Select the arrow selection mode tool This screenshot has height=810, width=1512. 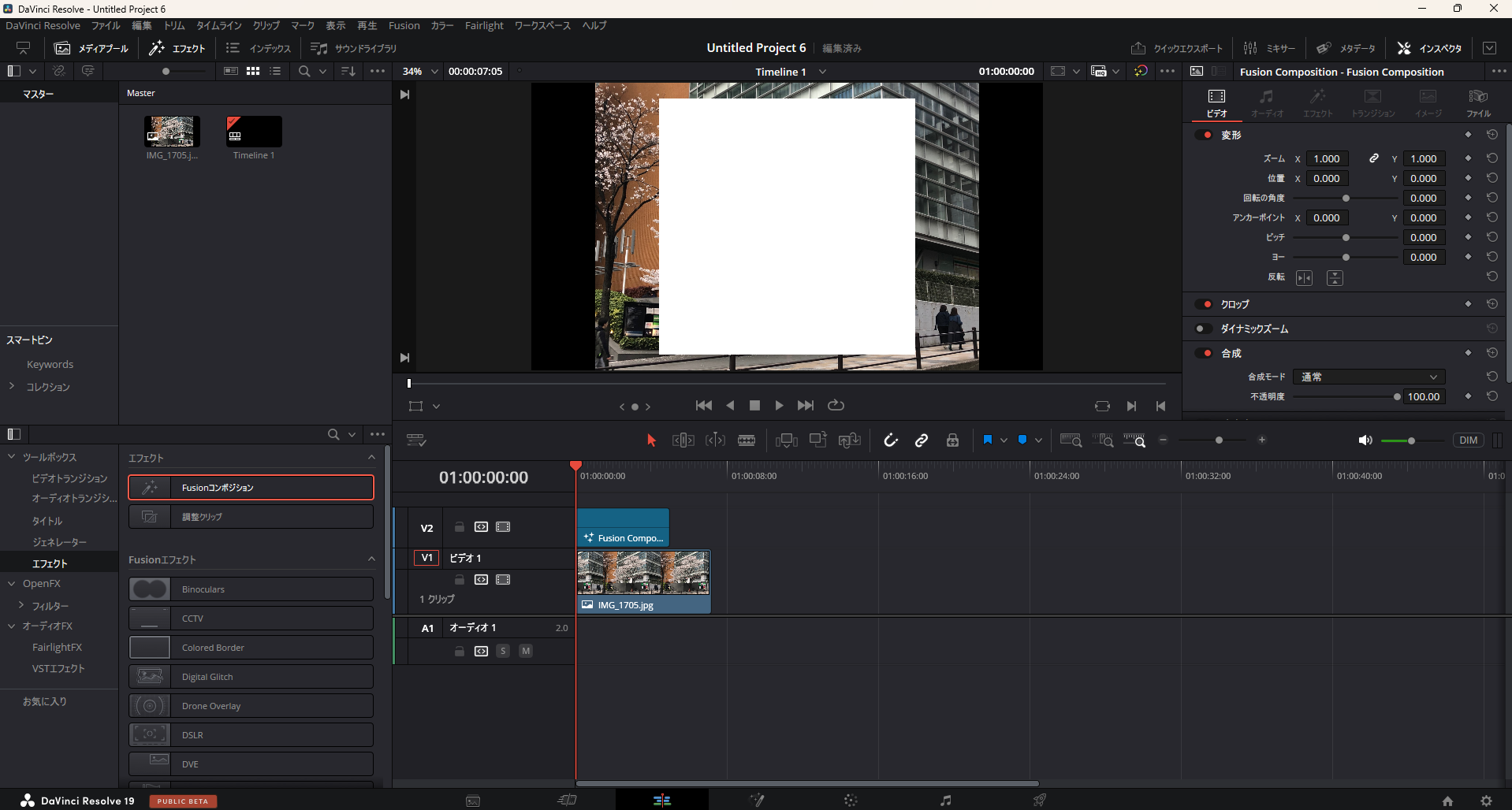click(x=651, y=440)
